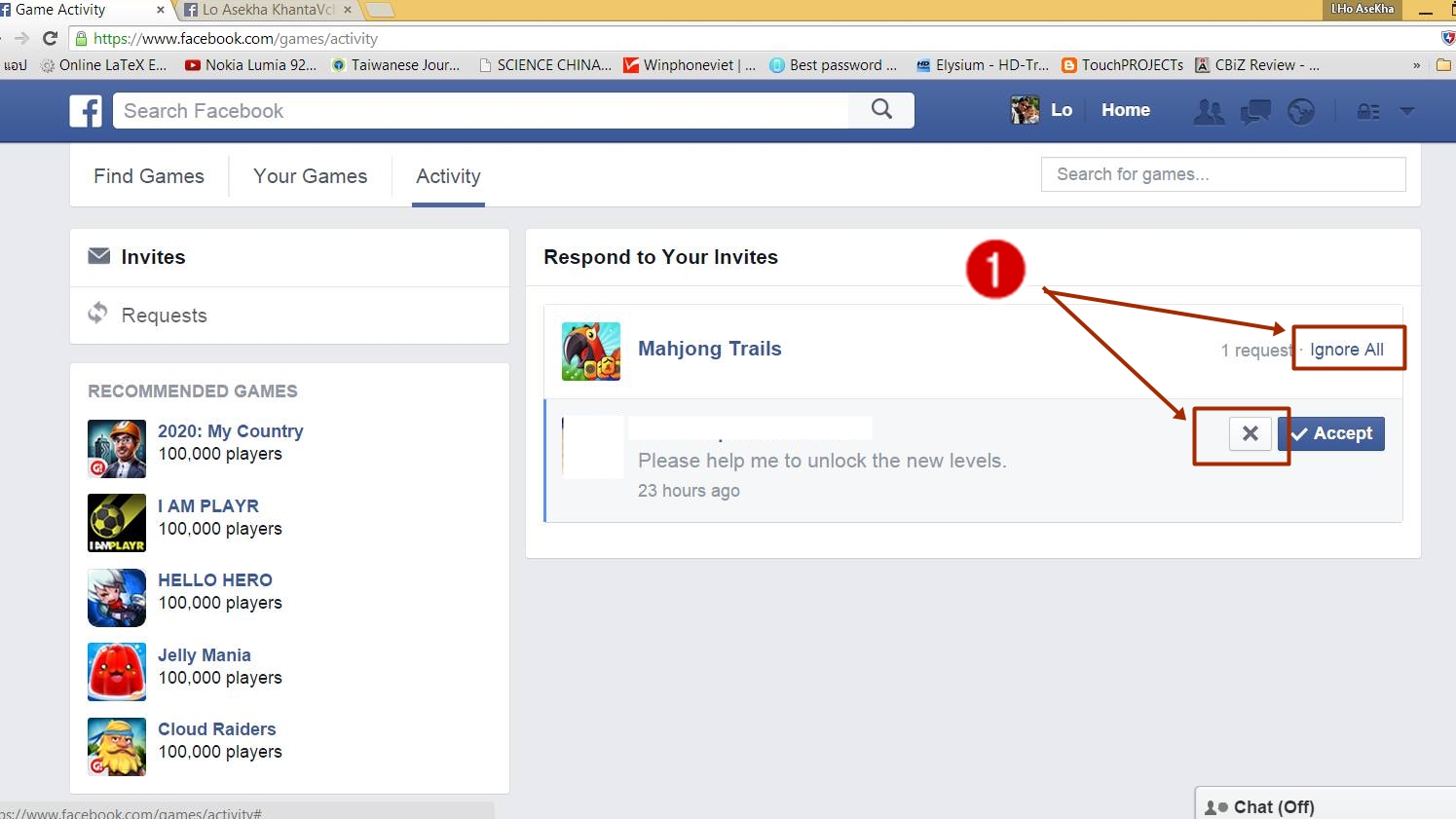Click the I AM PLAYR soccer icon

click(x=117, y=523)
